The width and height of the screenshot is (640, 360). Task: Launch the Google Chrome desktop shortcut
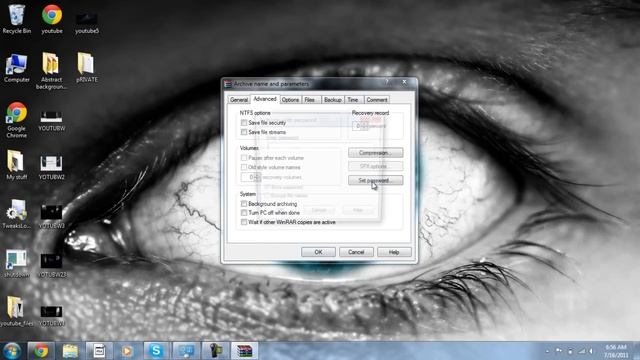[x=16, y=120]
